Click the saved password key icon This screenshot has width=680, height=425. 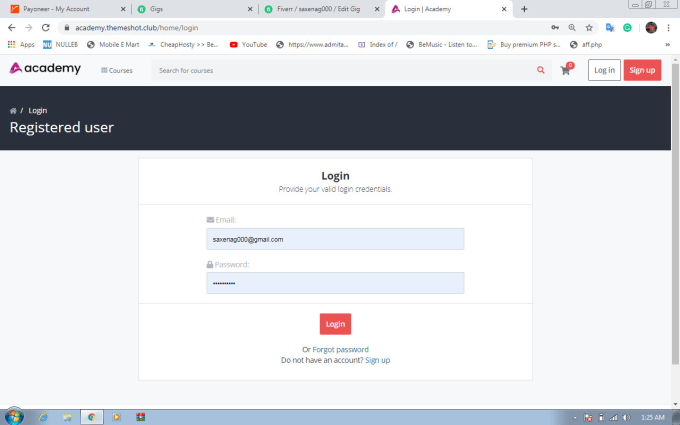(555, 28)
